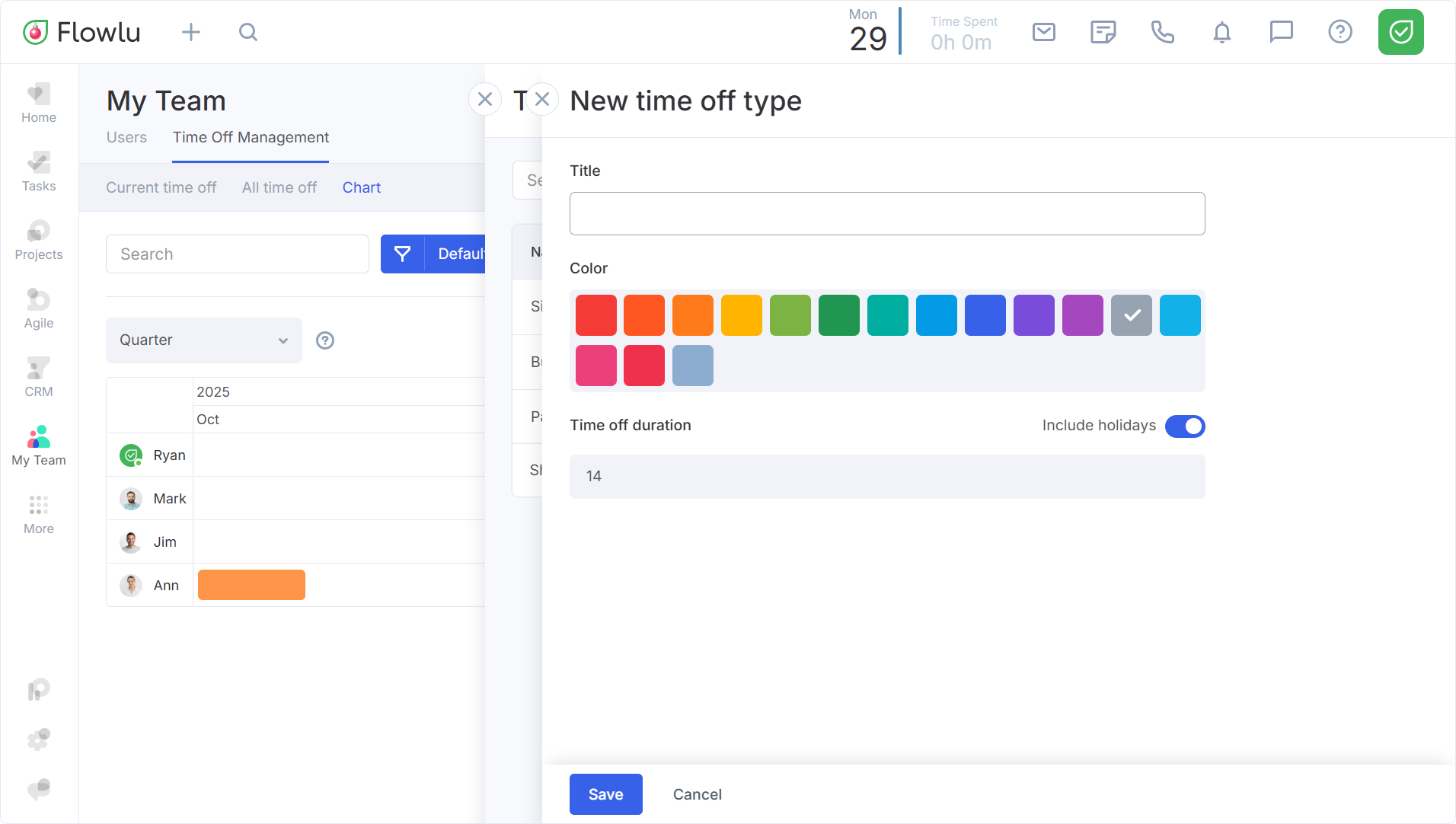Open the mail inbox icon

pyautogui.click(x=1043, y=32)
